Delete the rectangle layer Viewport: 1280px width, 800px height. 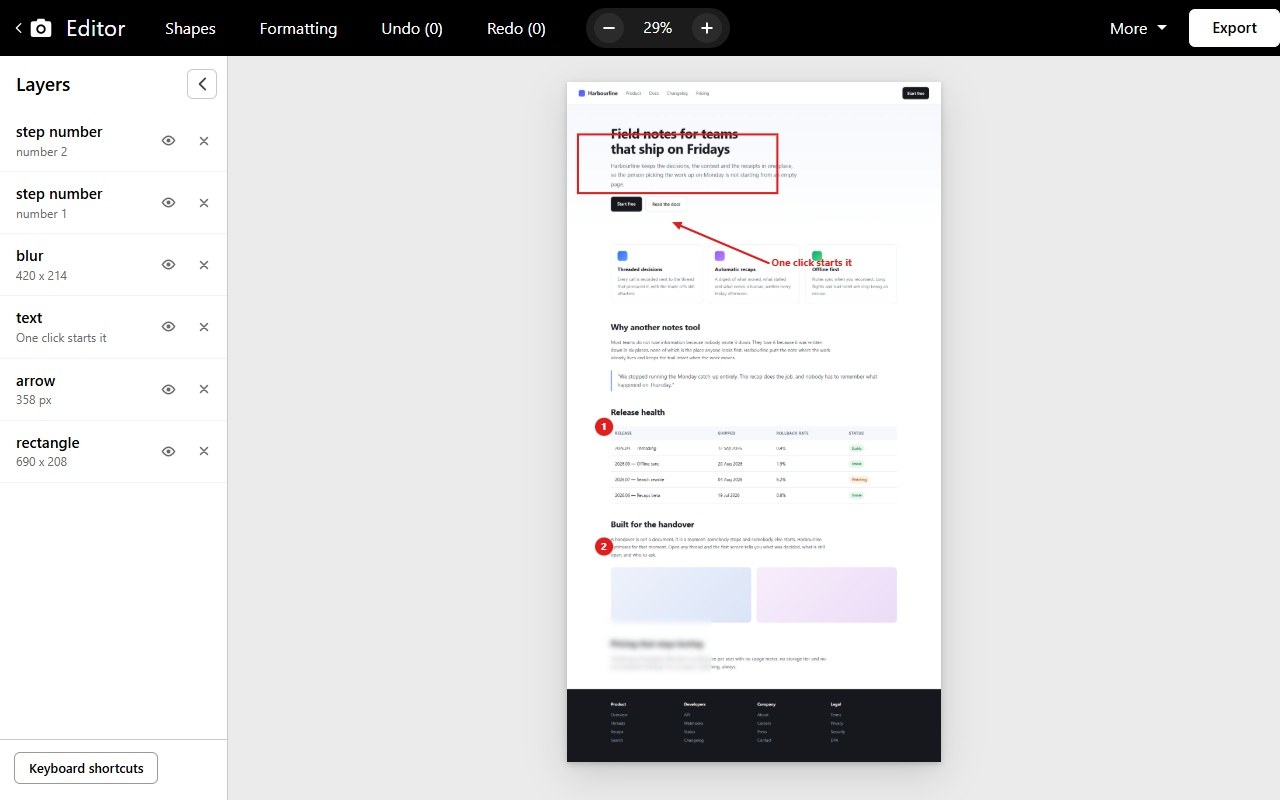pos(204,451)
